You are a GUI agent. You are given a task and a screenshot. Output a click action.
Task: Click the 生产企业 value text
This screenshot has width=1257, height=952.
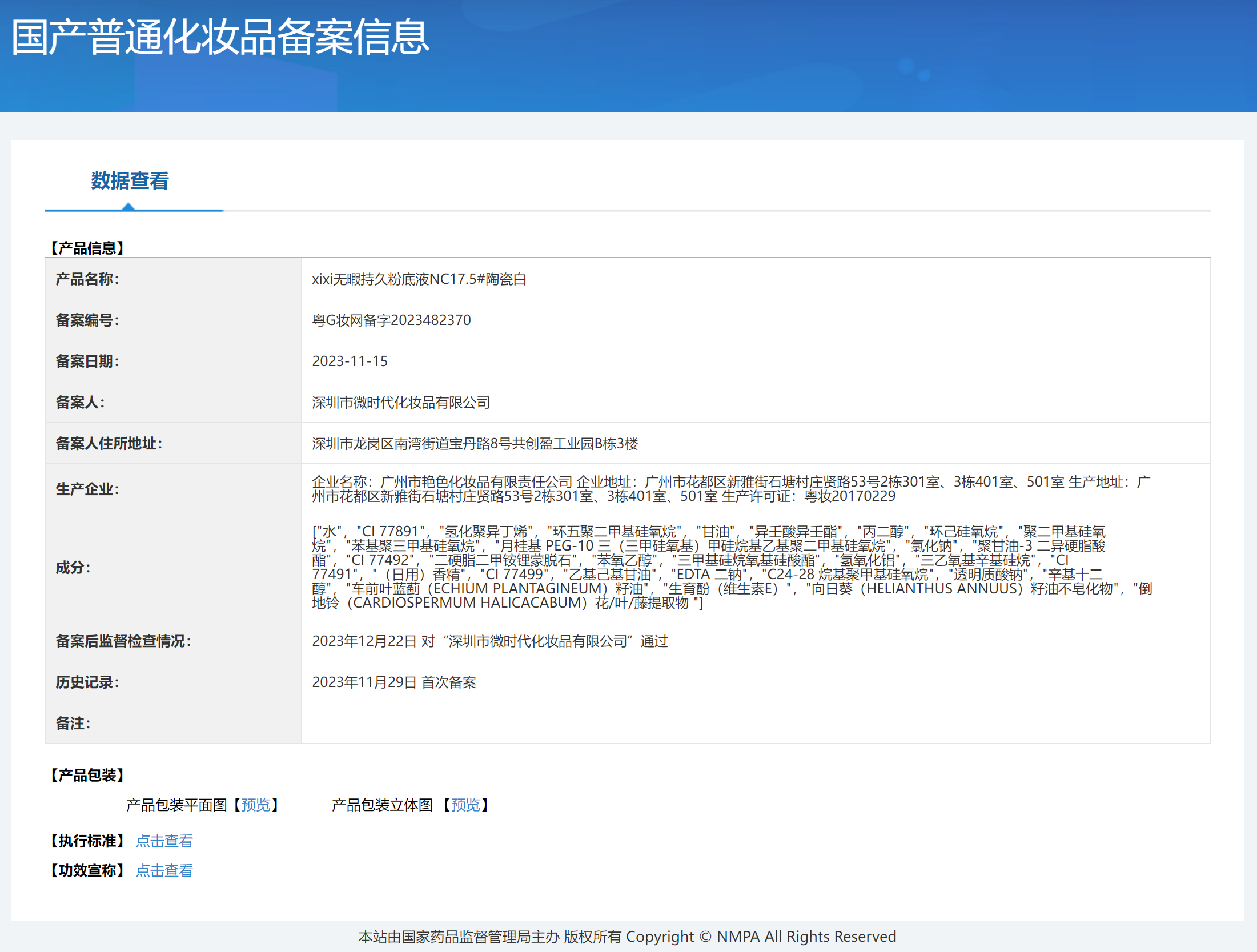point(731,489)
